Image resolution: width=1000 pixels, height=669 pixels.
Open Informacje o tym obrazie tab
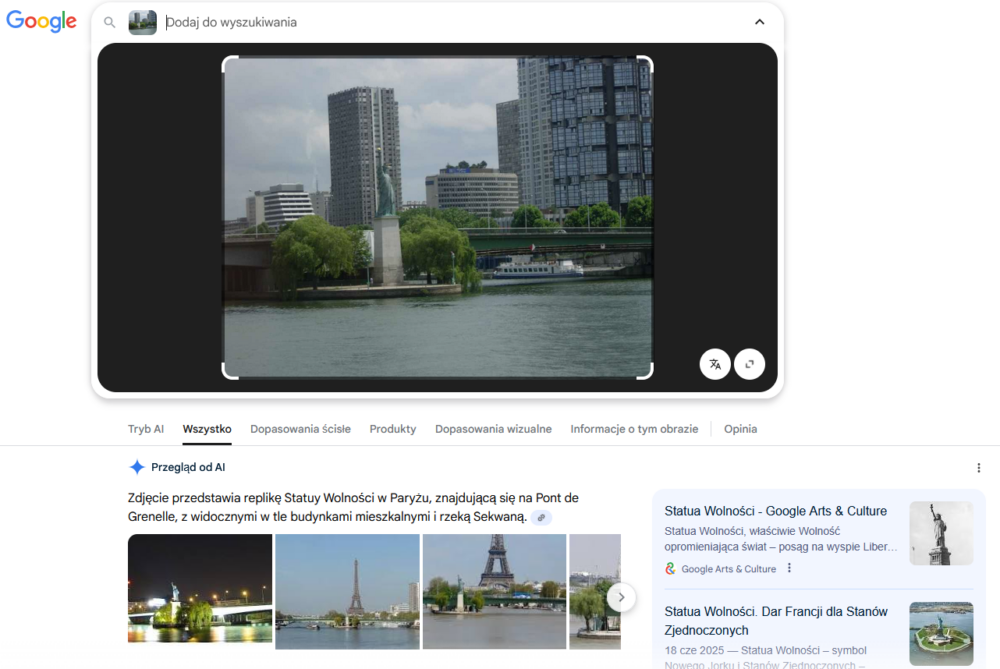(x=634, y=429)
